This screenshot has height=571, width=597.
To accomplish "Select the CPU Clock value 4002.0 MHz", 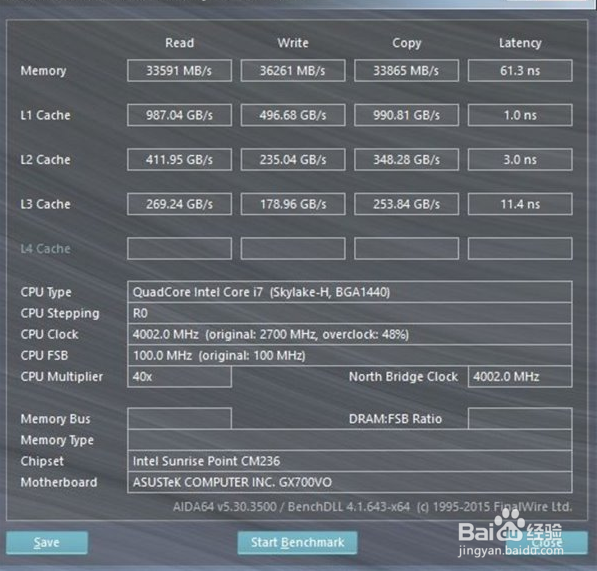I will click(x=350, y=334).
